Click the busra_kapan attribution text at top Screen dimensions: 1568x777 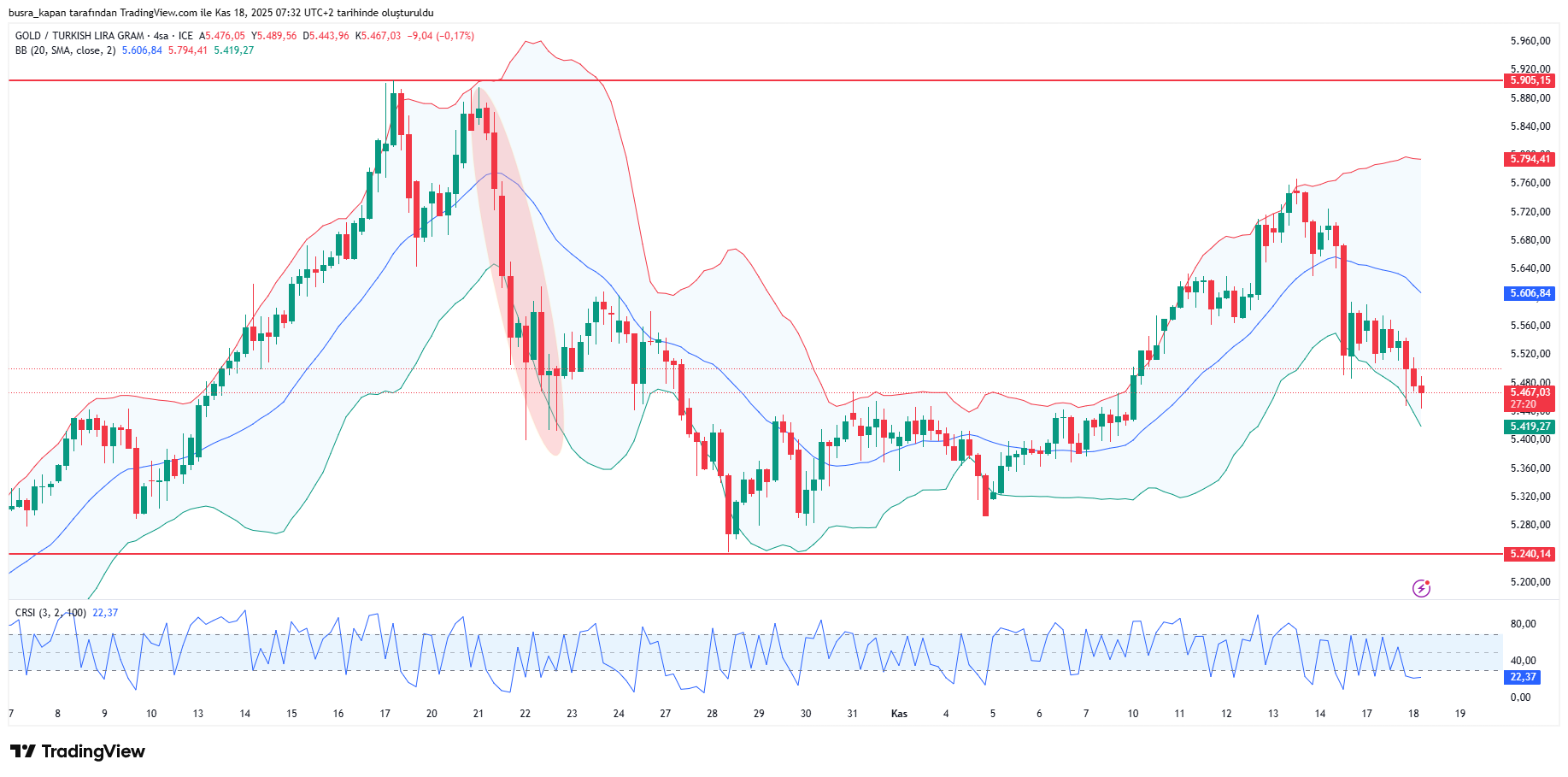[221, 13]
